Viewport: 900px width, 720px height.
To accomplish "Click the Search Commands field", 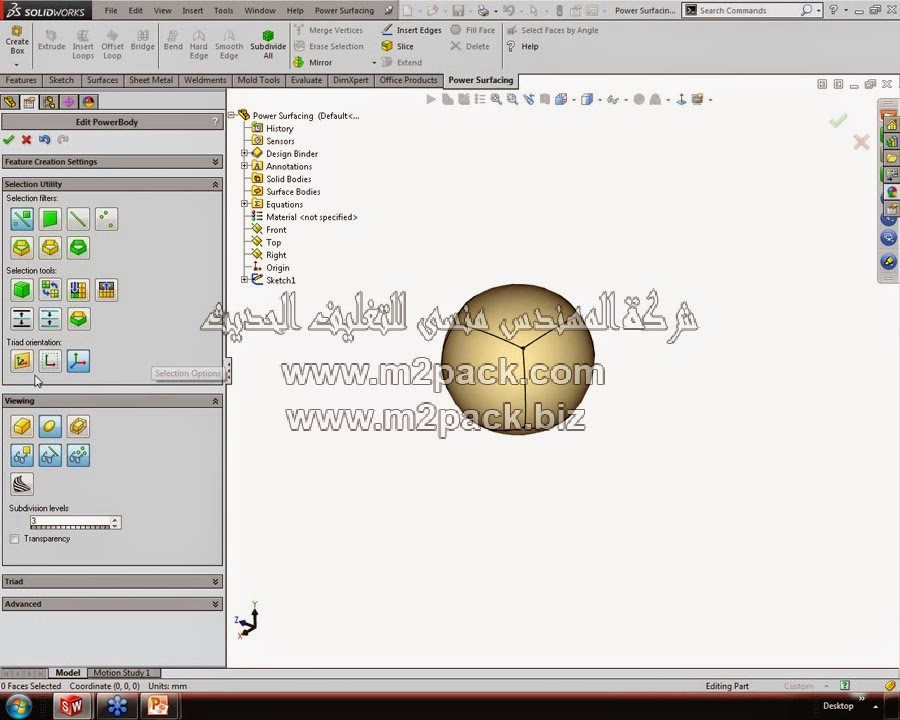I will (749, 10).
